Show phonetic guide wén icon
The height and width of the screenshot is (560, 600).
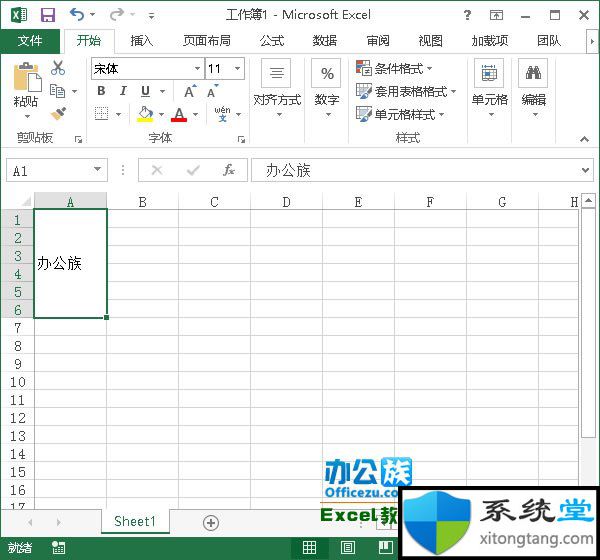coord(222,114)
